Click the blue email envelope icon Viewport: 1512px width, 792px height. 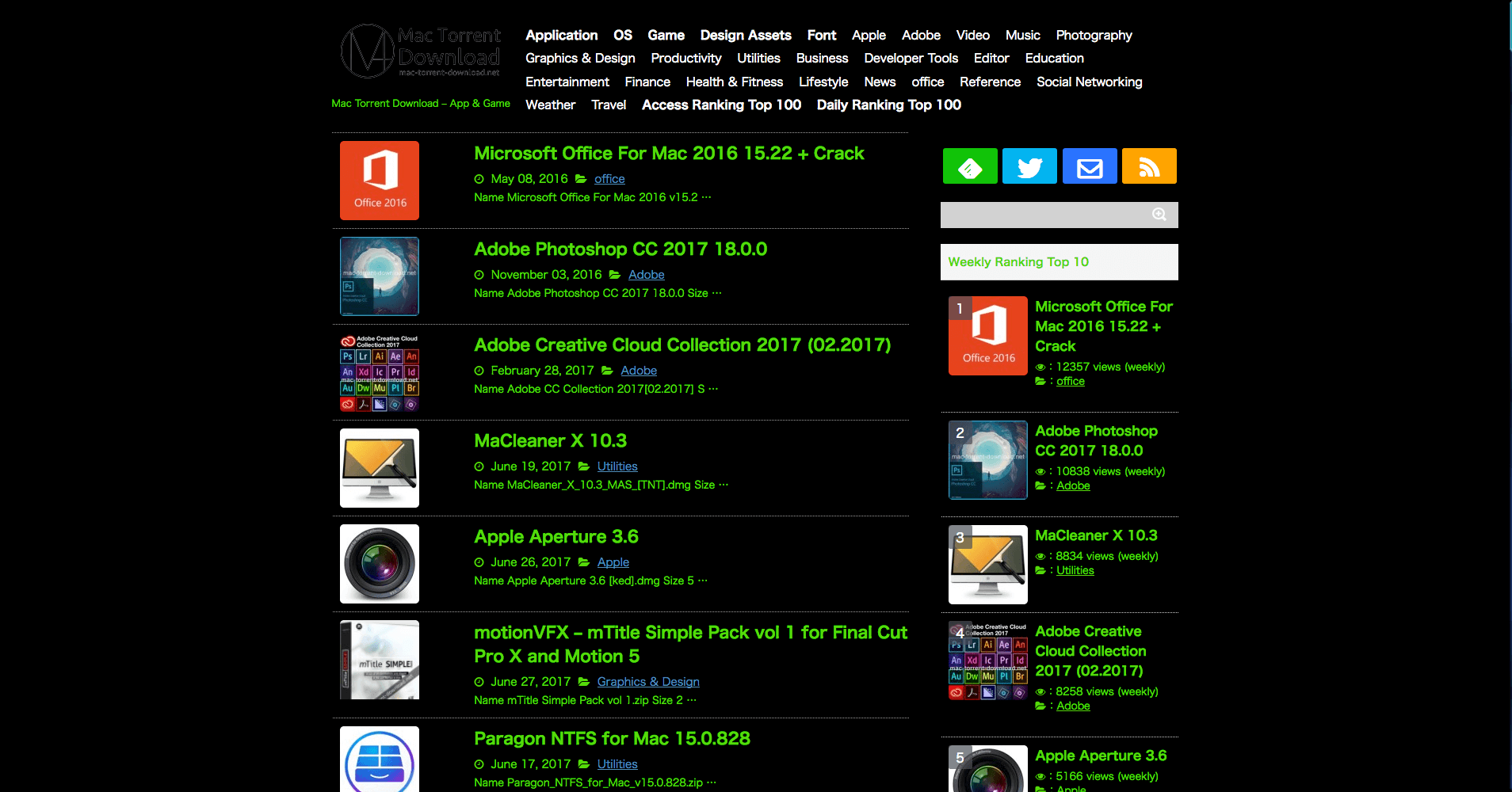1090,166
